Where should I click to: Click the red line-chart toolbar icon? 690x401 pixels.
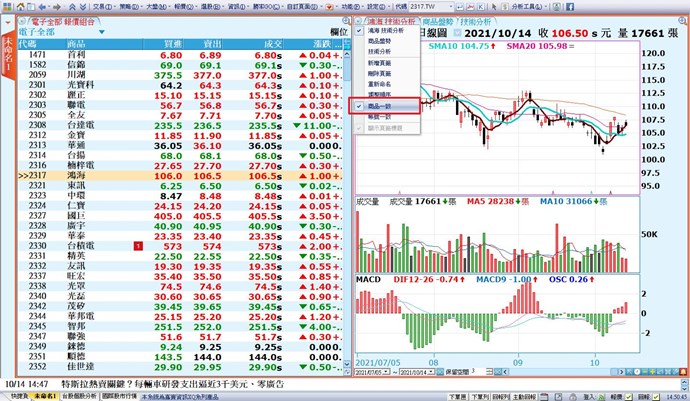pos(470,7)
